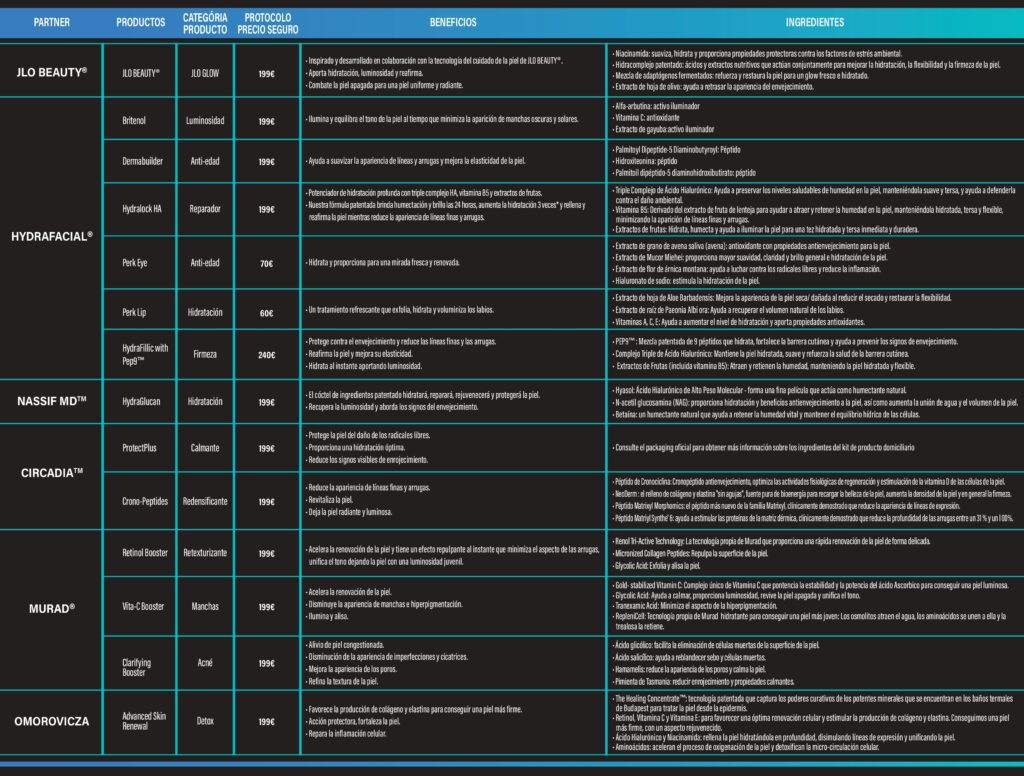Click the Anti-edad category for Dermabuilder

tap(205, 161)
